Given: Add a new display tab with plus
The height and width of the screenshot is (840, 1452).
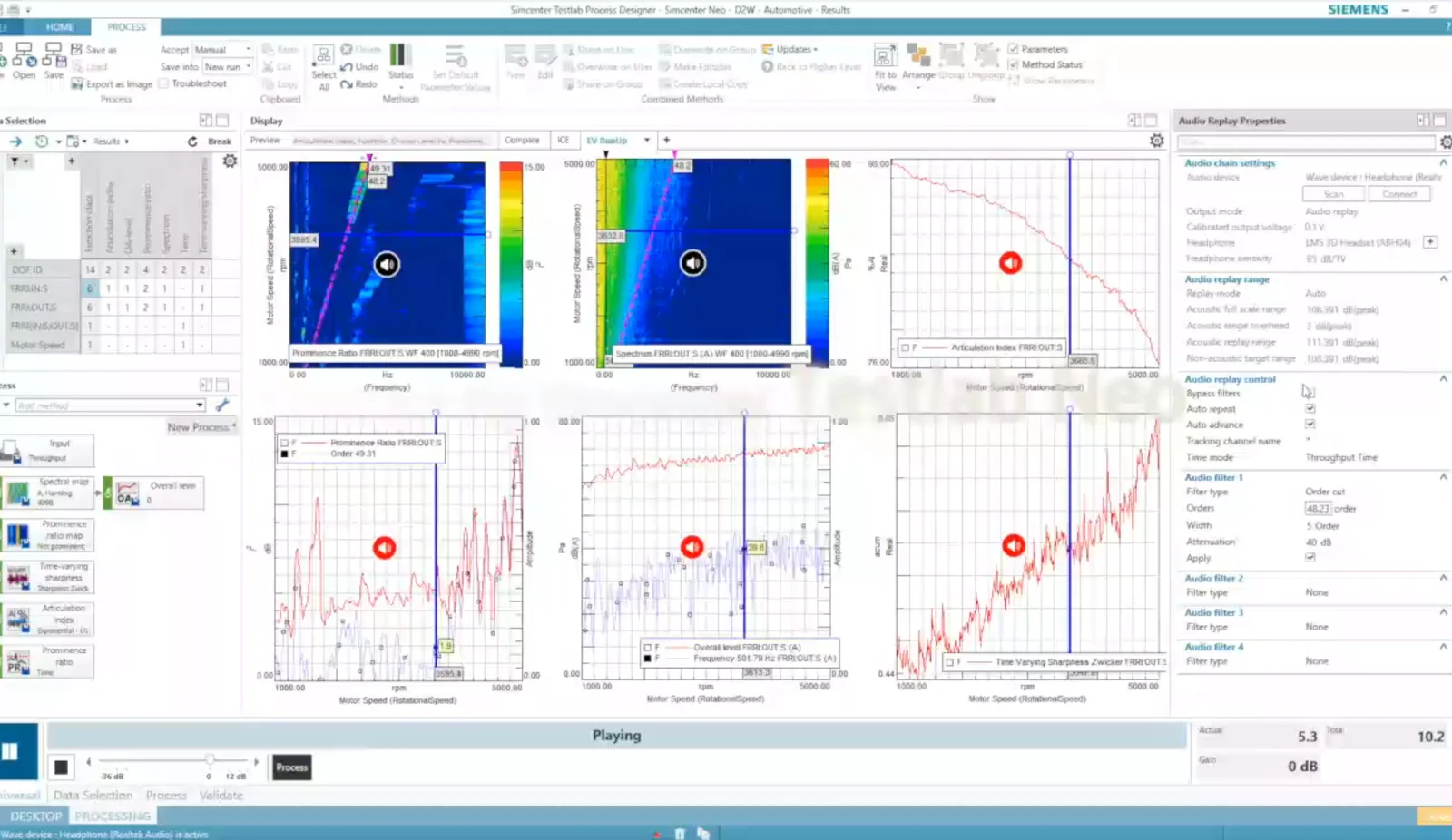Looking at the screenshot, I should (x=666, y=141).
